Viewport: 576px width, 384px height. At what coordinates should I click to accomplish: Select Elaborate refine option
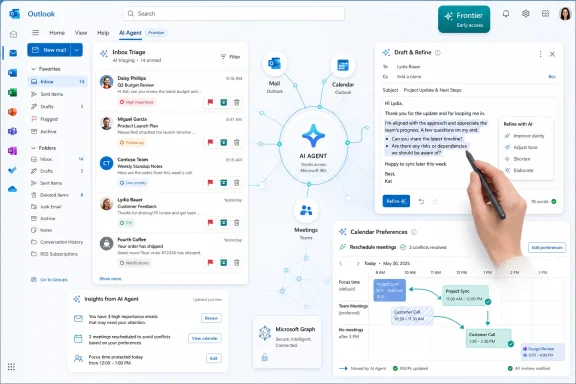coord(519,170)
